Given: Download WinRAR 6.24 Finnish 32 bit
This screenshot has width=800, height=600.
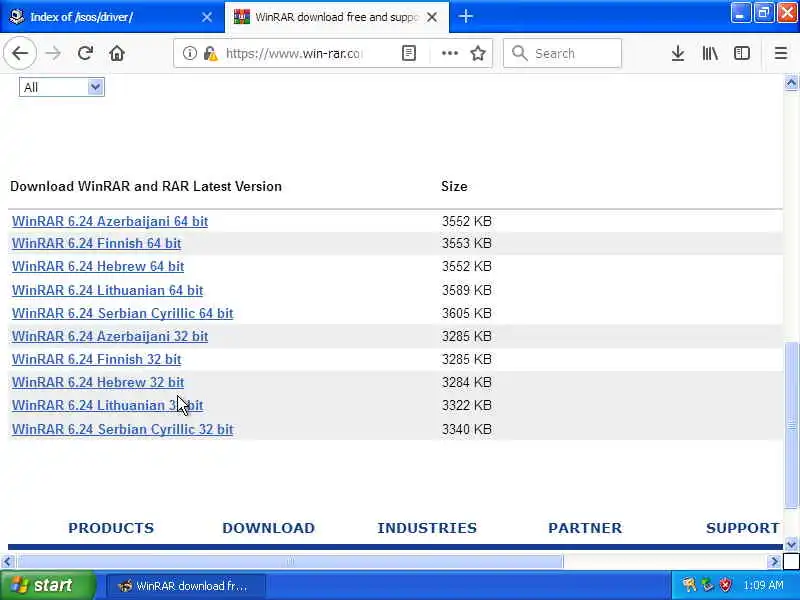Looking at the screenshot, I should tap(96, 359).
